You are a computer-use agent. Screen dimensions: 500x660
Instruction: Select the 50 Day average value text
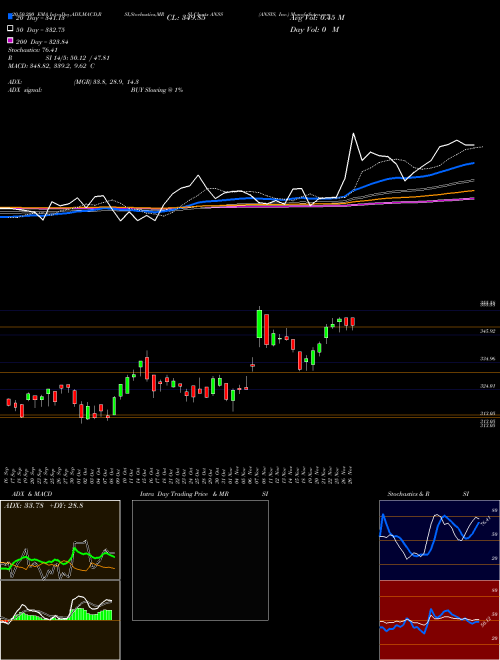40,30
